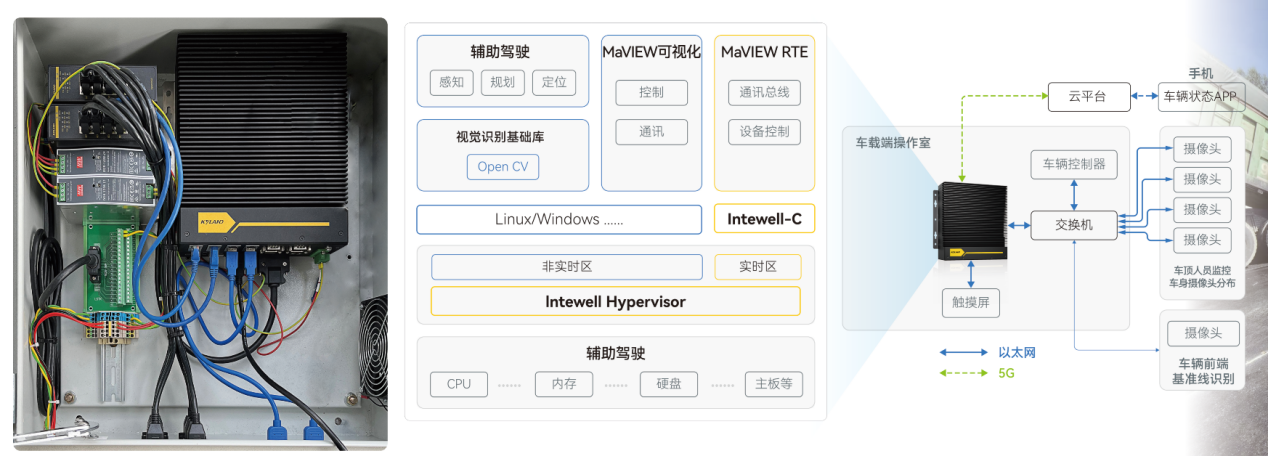Click the green dashed 5G legend arrow
Viewport: 1268px width, 456px height.
tap(964, 373)
